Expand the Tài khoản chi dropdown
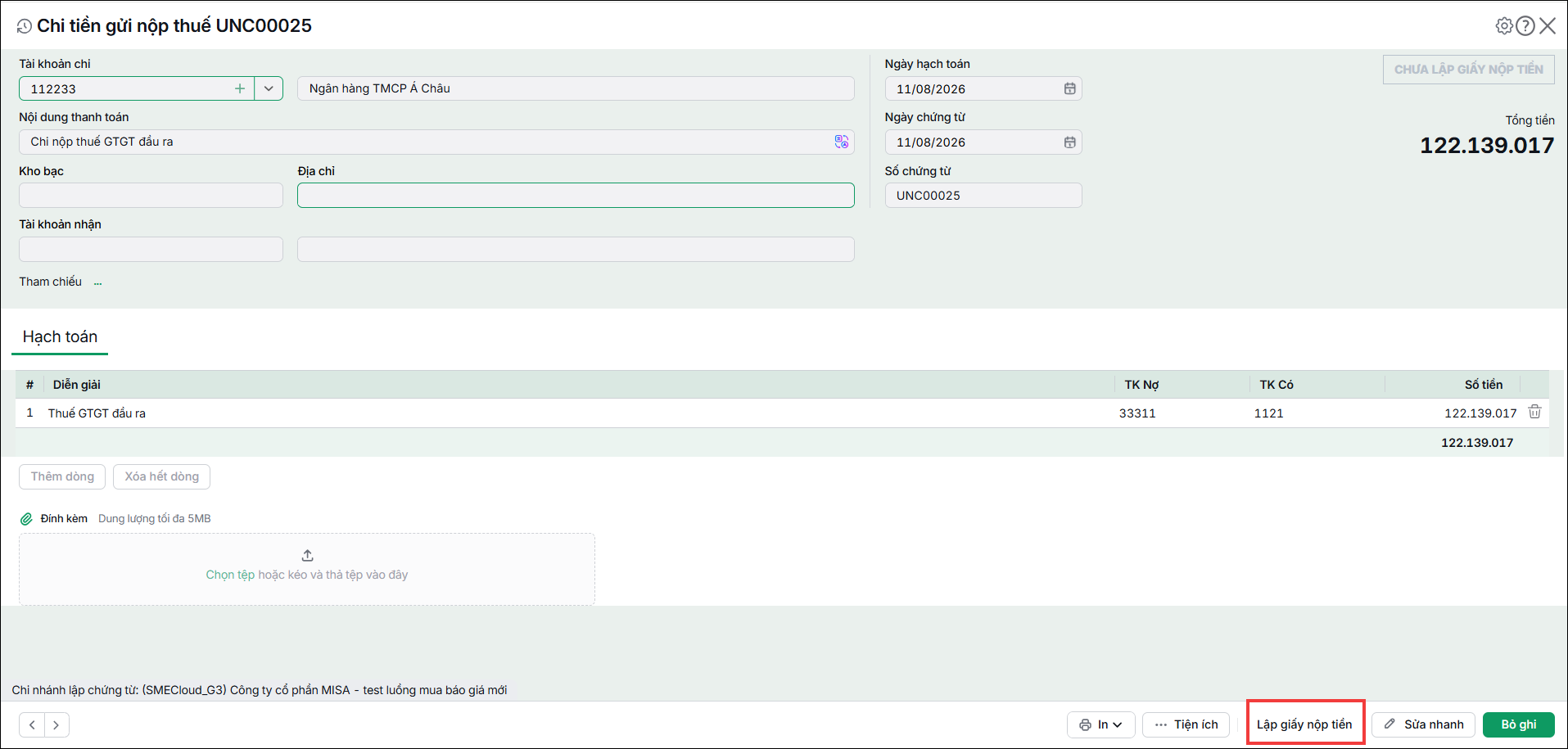This screenshot has width=1568, height=749. click(x=269, y=88)
